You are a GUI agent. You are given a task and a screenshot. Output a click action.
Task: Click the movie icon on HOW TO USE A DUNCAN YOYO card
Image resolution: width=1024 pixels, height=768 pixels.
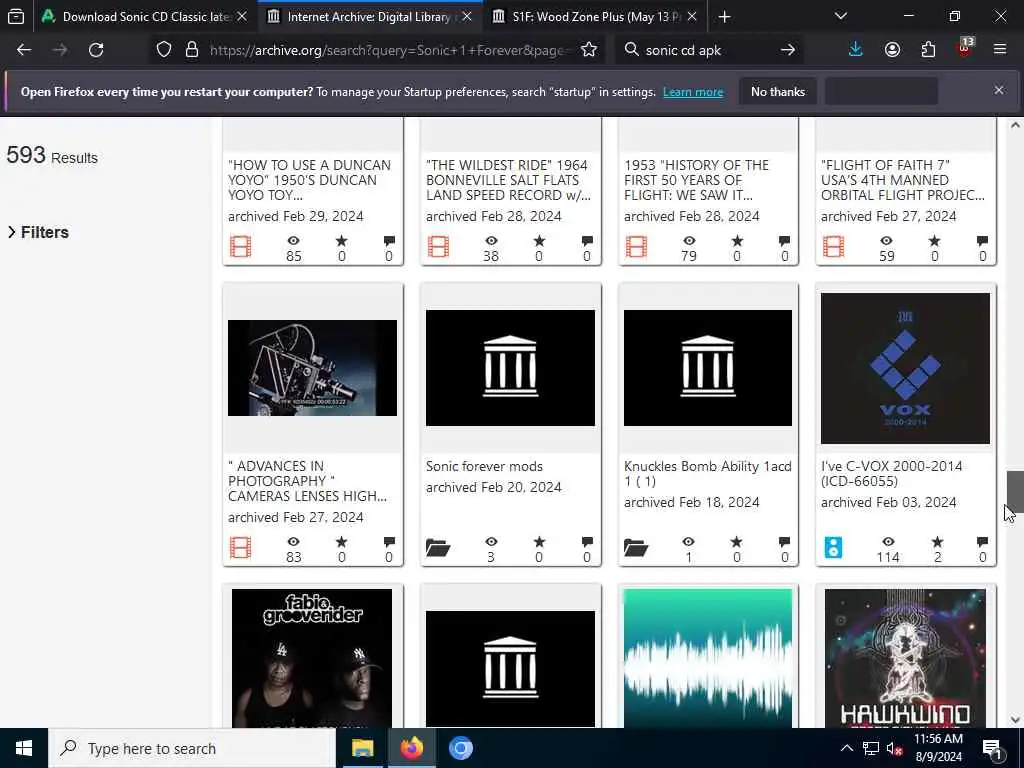(x=240, y=247)
